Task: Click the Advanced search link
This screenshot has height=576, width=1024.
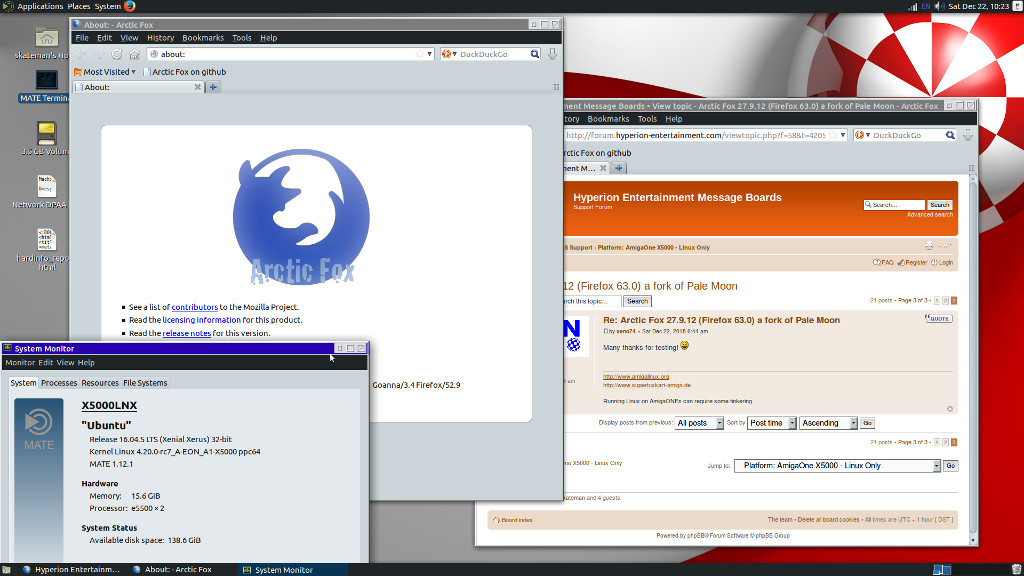Action: click(x=929, y=214)
